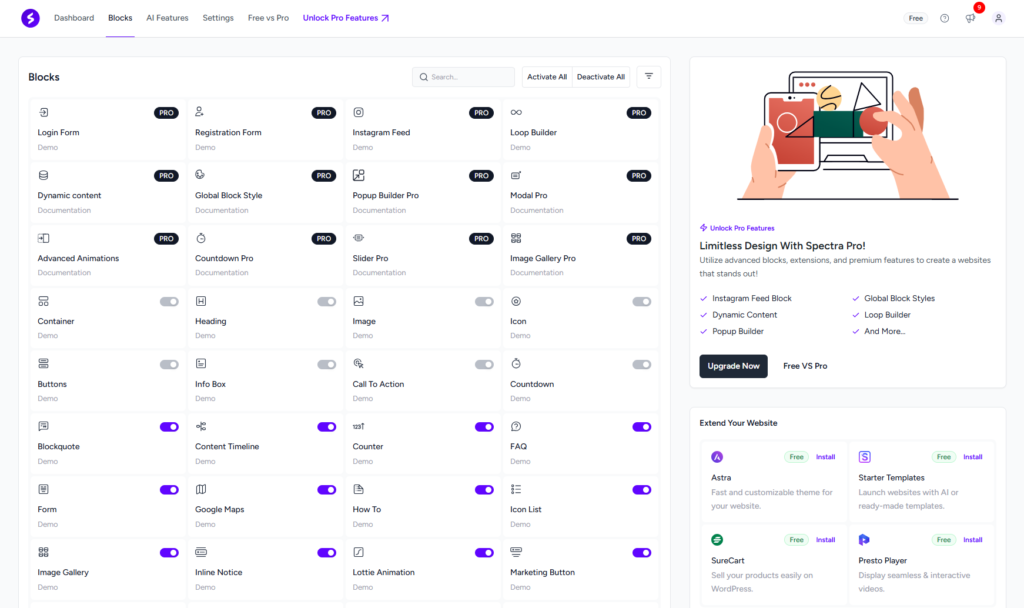Screen dimensions: 1024x608
Task: Enable the Heading block toggle
Action: [327, 302]
